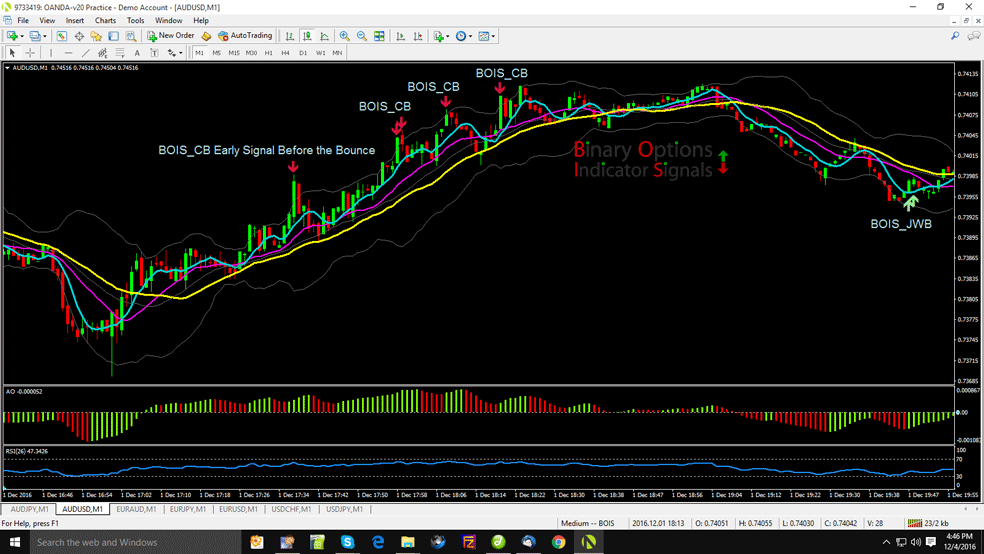Open the Charts menu
984x554 pixels.
tap(105, 20)
